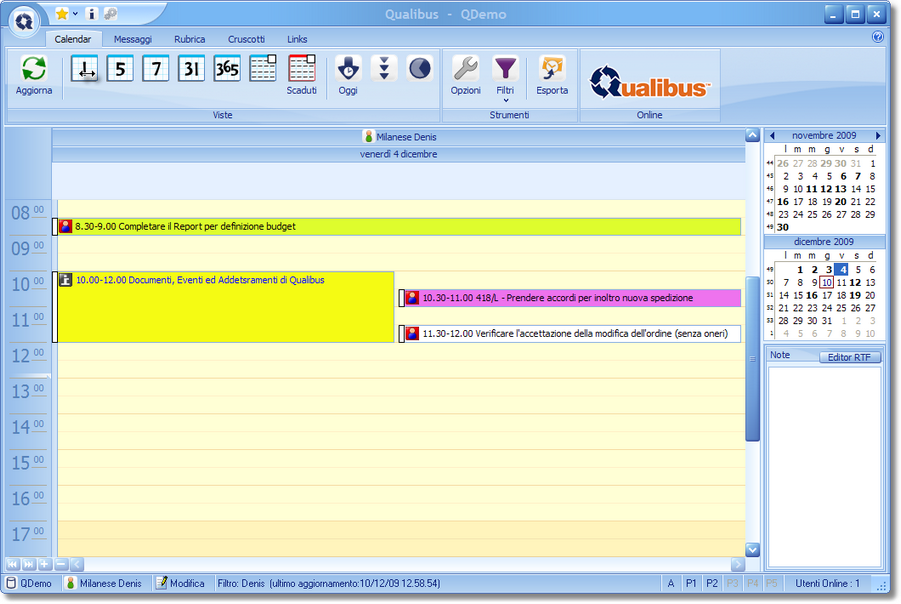Open the 365-day year view
This screenshot has height=604, width=901.
(x=227, y=69)
